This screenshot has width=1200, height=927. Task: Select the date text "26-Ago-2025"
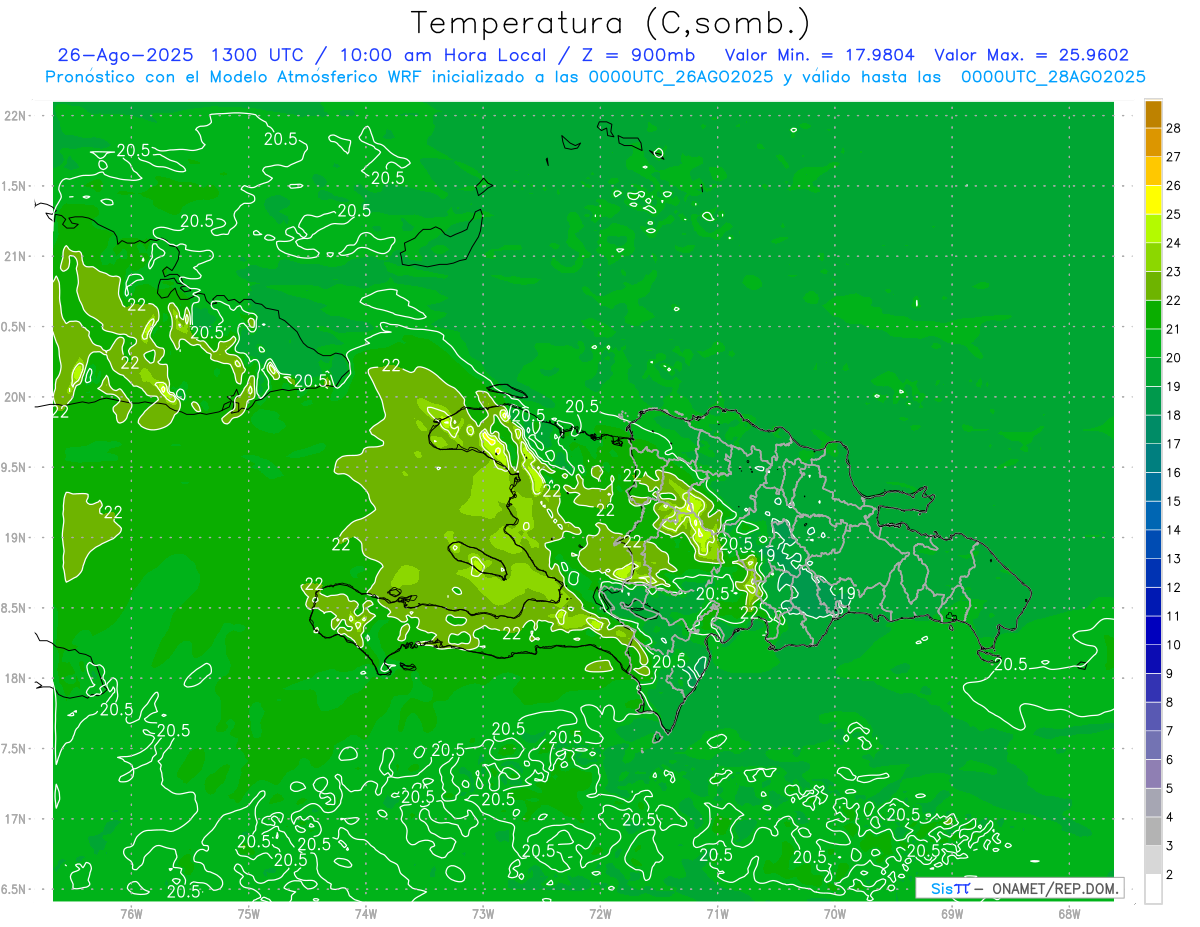(126, 55)
